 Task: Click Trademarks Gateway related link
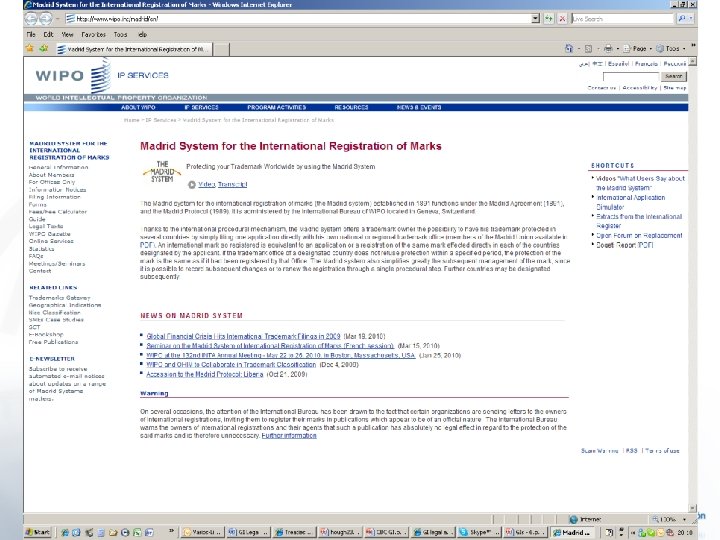(x=60, y=298)
